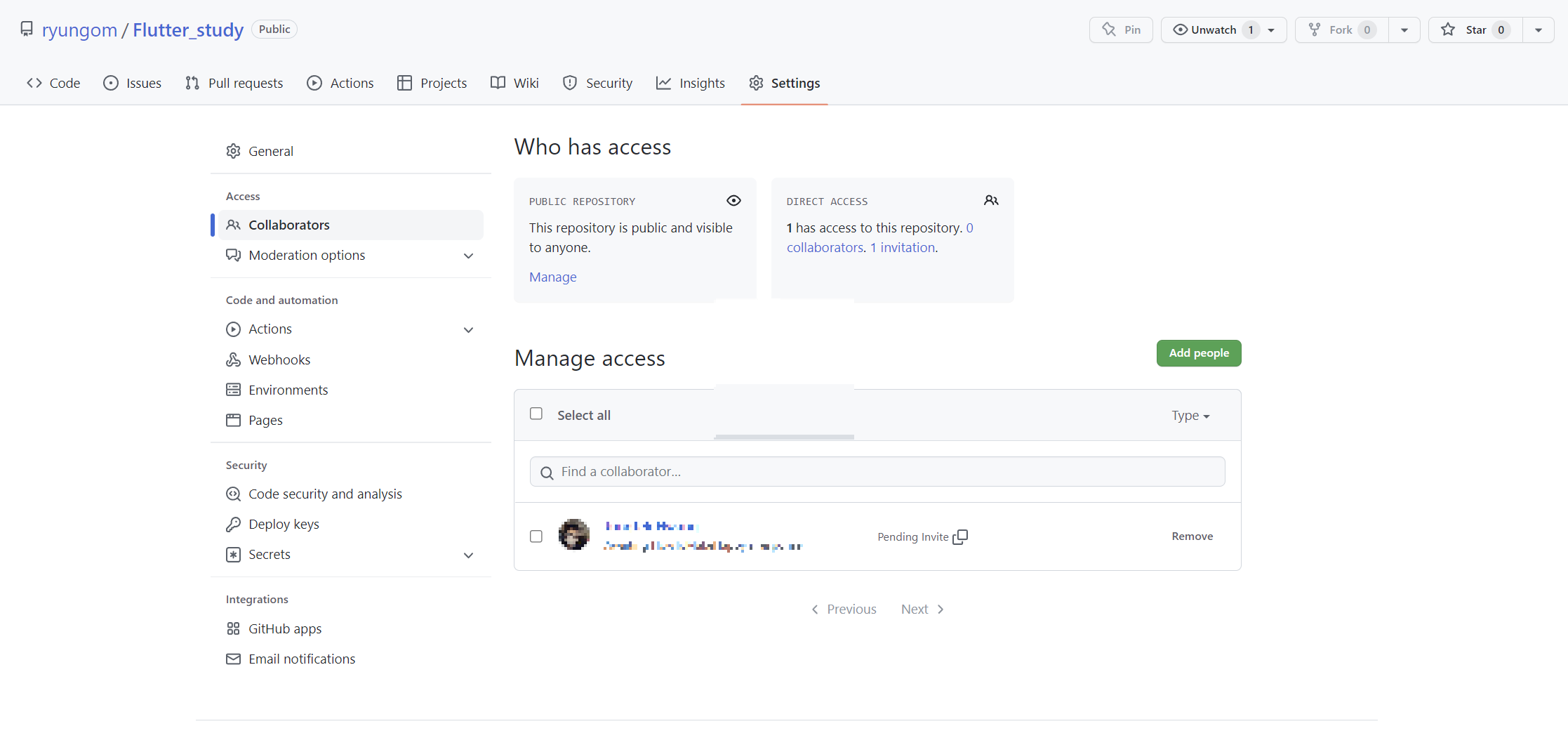Screen dimensions: 1568x738
Task: Open Environments settings
Action: pyautogui.click(x=351, y=390)
